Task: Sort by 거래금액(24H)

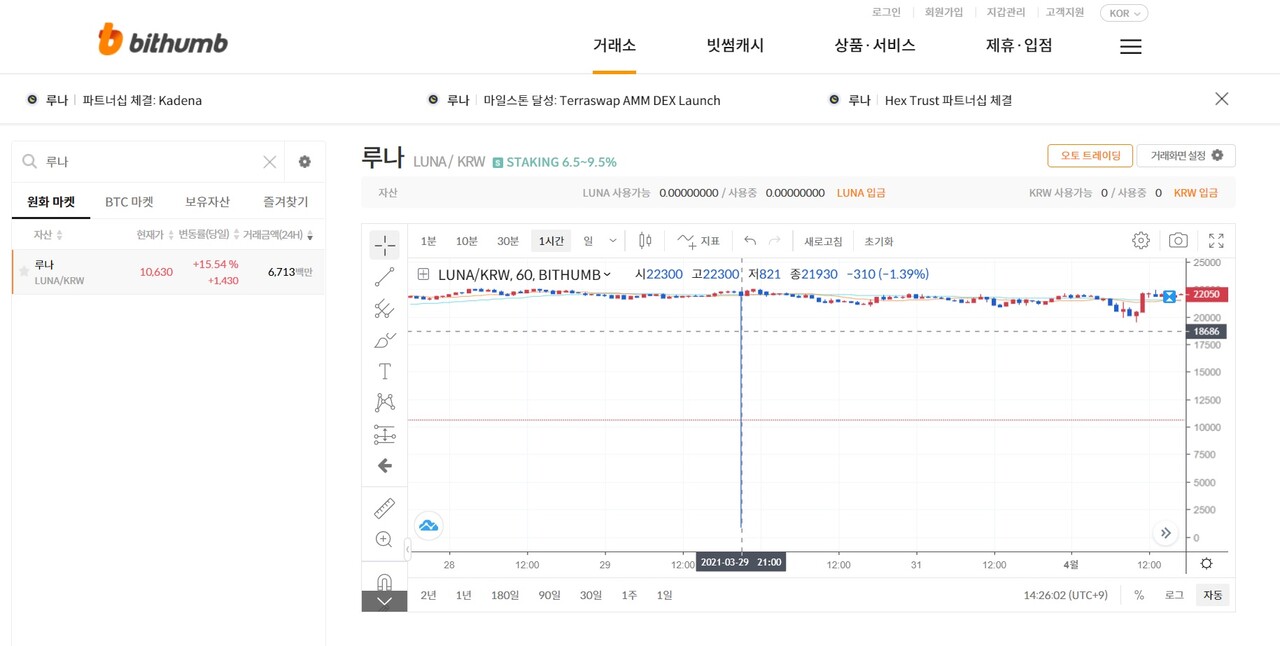Action: pyautogui.click(x=278, y=235)
